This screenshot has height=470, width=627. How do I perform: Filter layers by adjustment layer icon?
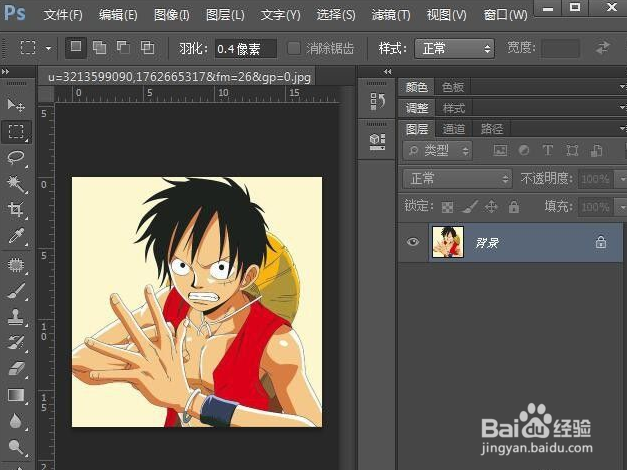click(523, 151)
